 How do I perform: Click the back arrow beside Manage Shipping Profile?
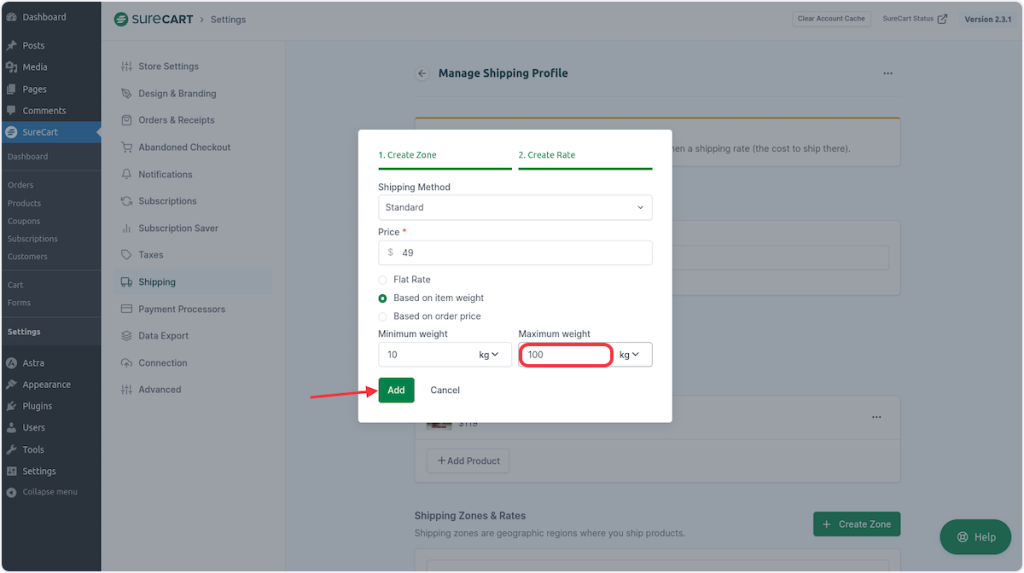tap(422, 73)
